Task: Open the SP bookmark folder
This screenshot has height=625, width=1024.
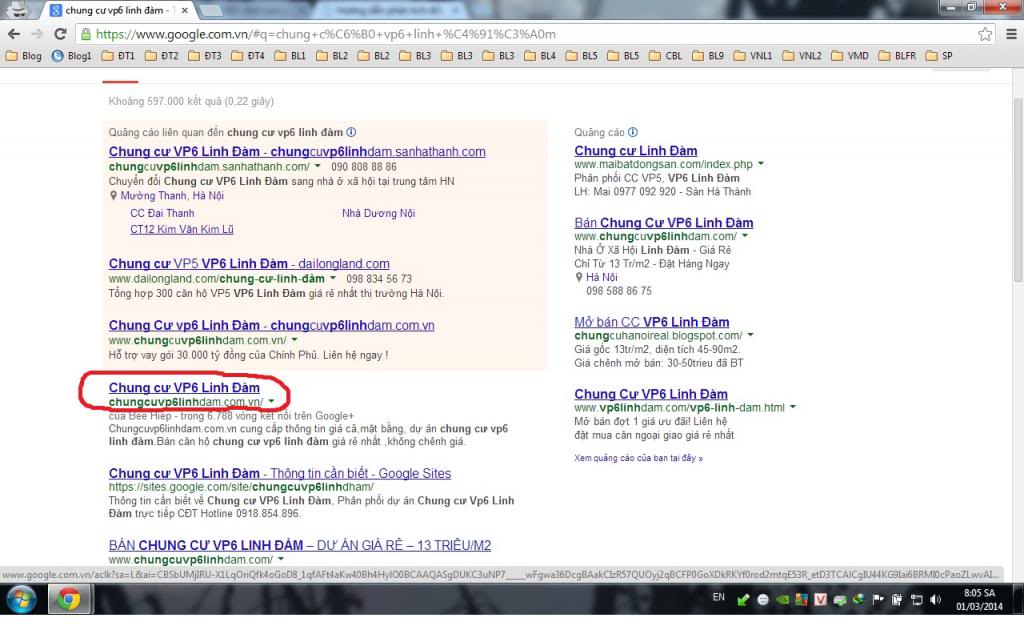Action: tap(939, 56)
